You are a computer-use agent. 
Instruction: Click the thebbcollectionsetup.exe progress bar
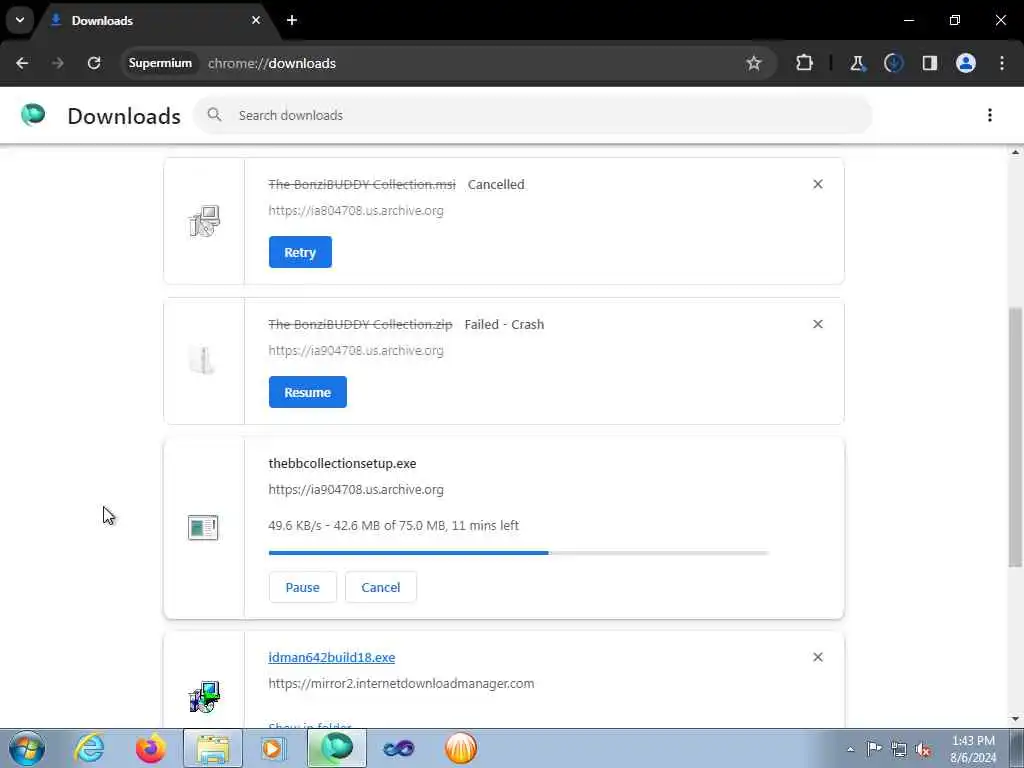[x=519, y=553]
